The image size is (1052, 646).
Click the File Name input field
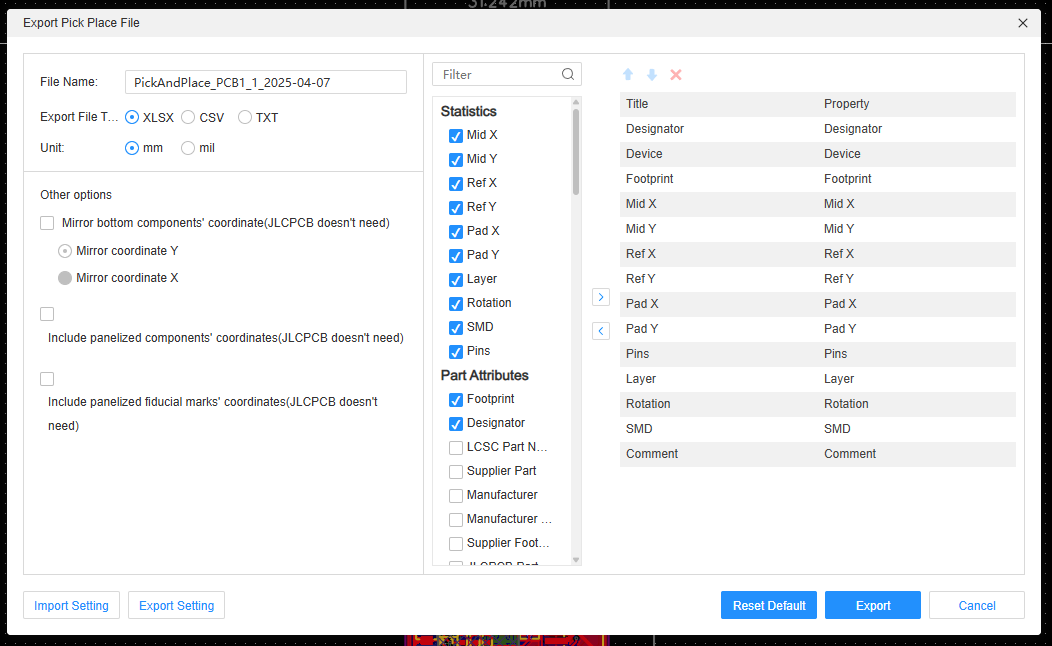pyautogui.click(x=266, y=83)
